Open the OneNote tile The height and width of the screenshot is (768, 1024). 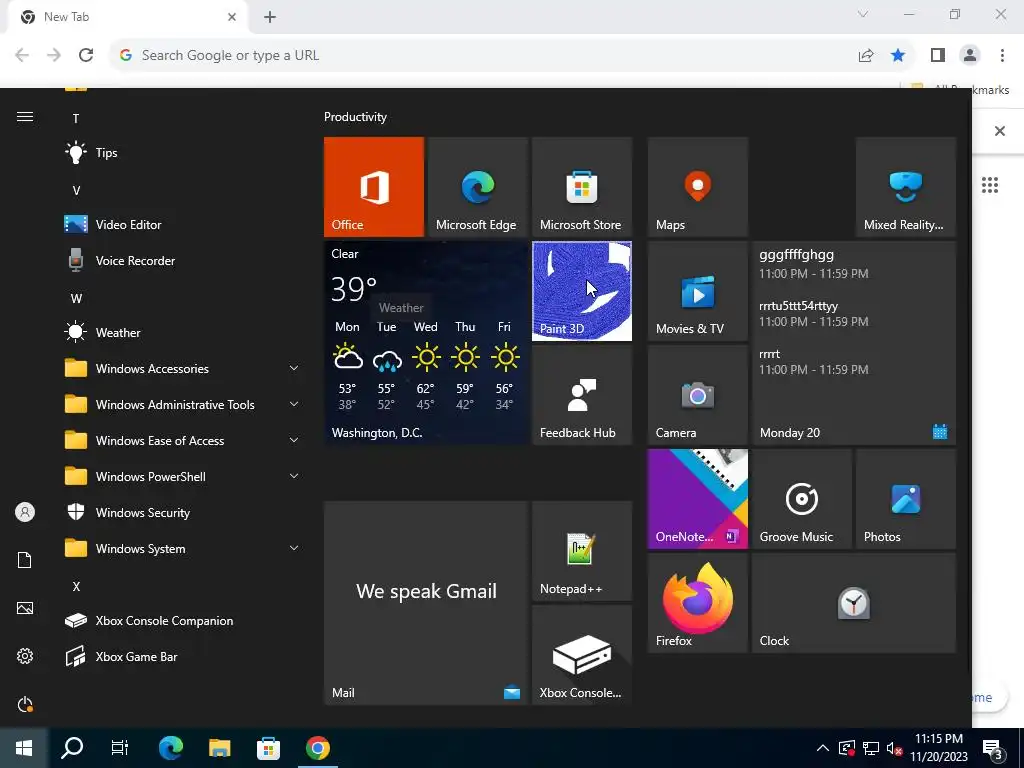697,499
